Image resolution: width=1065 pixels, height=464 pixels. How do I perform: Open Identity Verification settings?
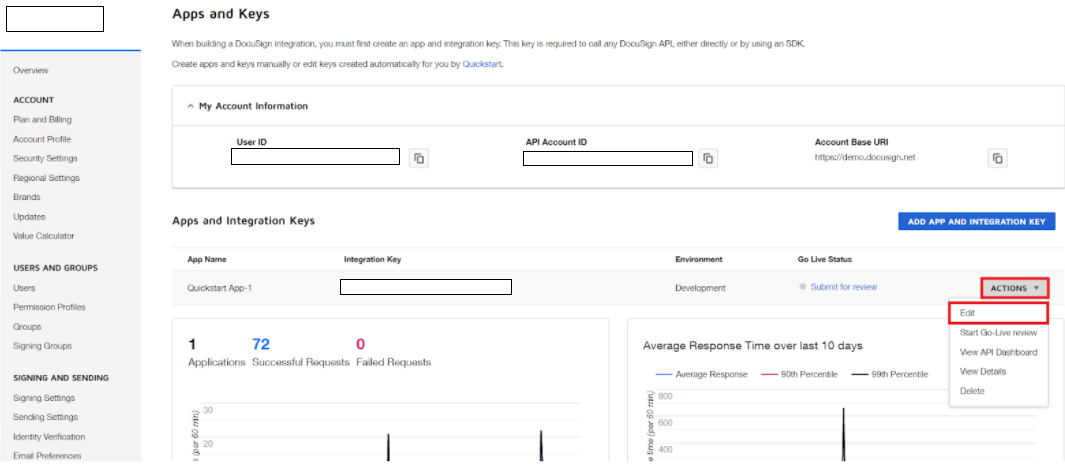click(49, 437)
